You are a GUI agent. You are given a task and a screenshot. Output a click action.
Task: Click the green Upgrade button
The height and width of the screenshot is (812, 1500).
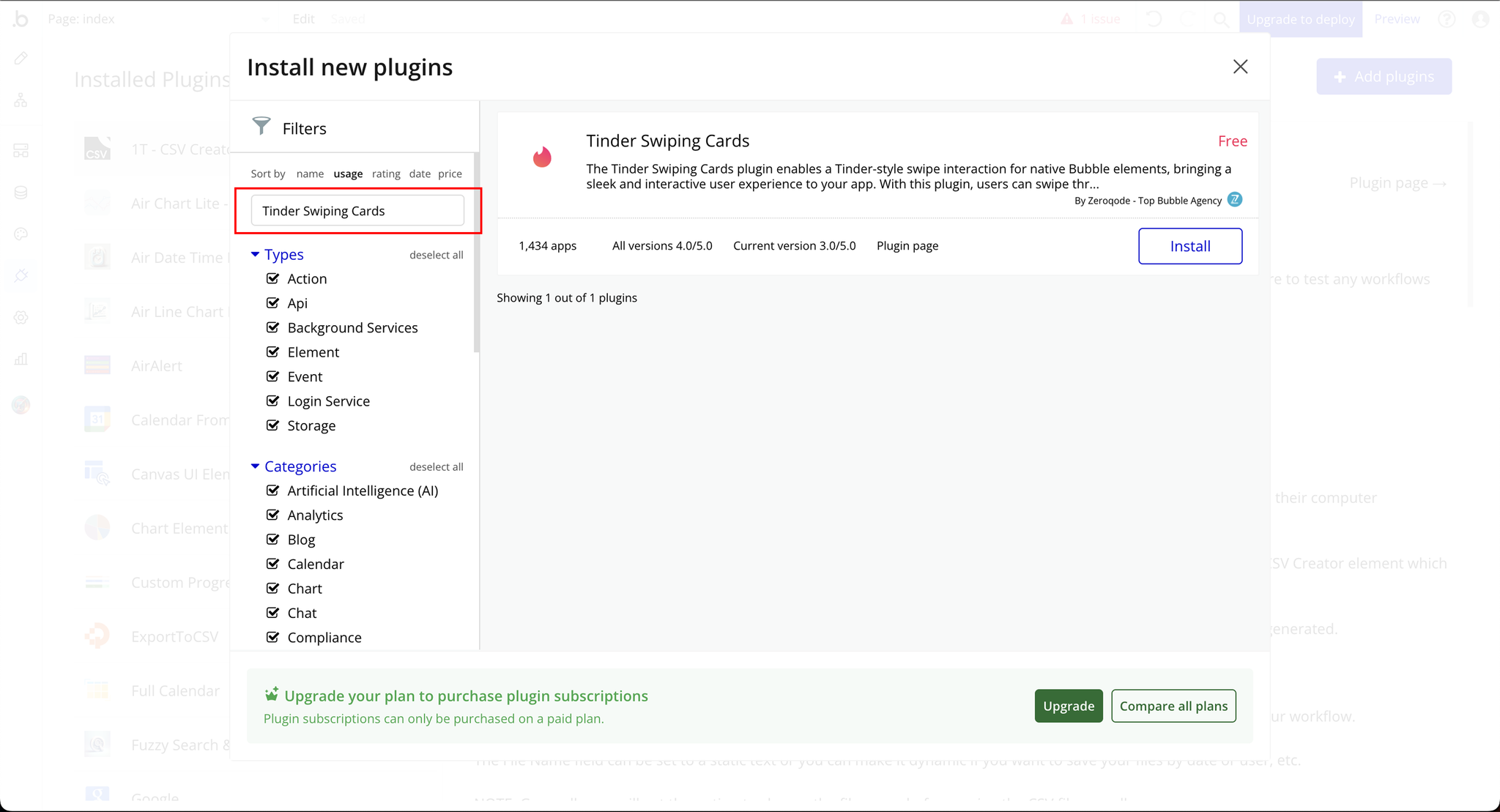click(1069, 706)
